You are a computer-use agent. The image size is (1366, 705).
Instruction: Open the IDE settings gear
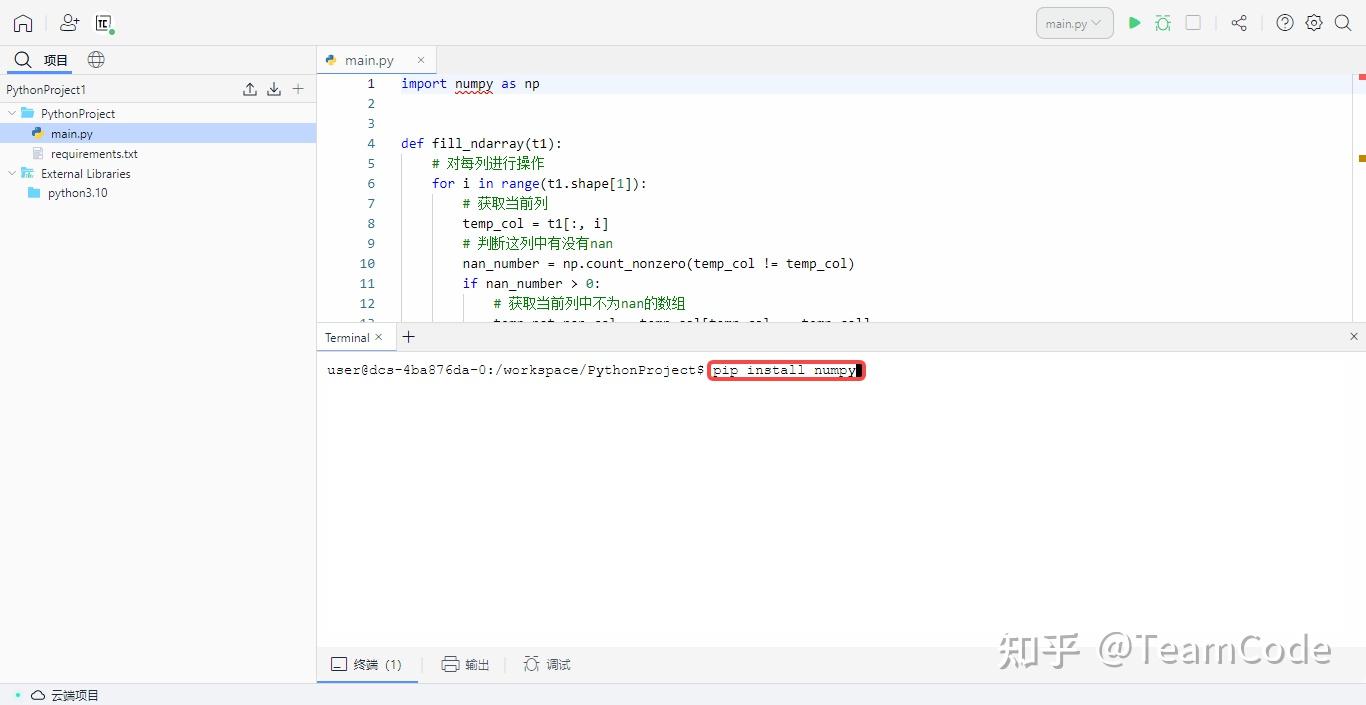[1313, 22]
